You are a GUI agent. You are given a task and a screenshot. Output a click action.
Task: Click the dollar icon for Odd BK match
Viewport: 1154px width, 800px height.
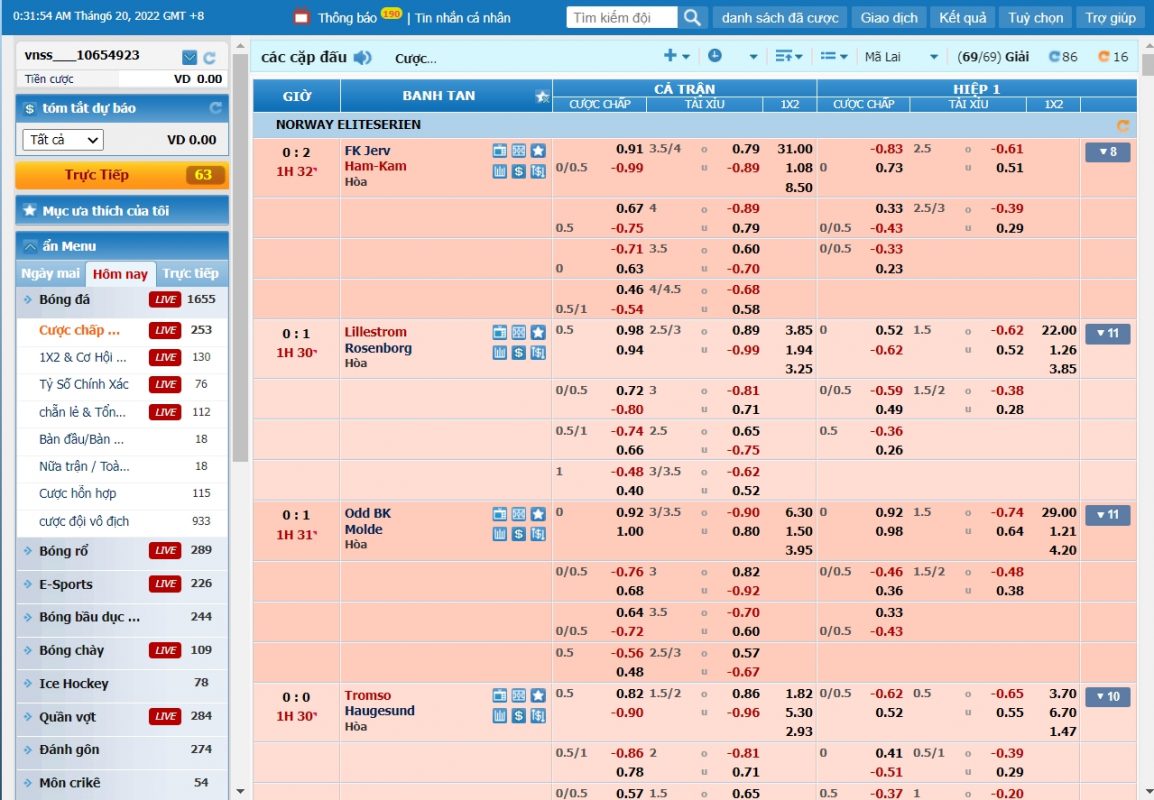pyautogui.click(x=519, y=534)
